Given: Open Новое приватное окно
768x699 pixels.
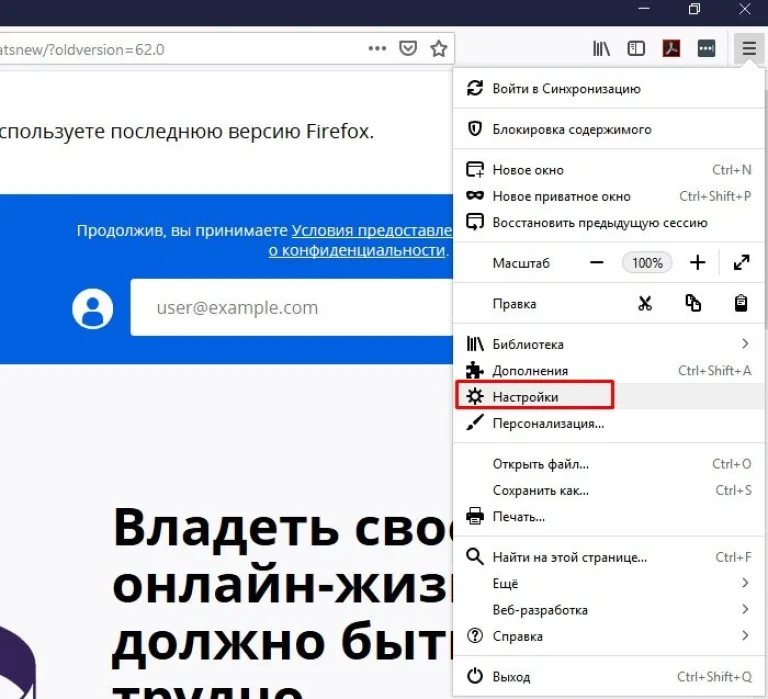Looking at the screenshot, I should pos(608,196).
